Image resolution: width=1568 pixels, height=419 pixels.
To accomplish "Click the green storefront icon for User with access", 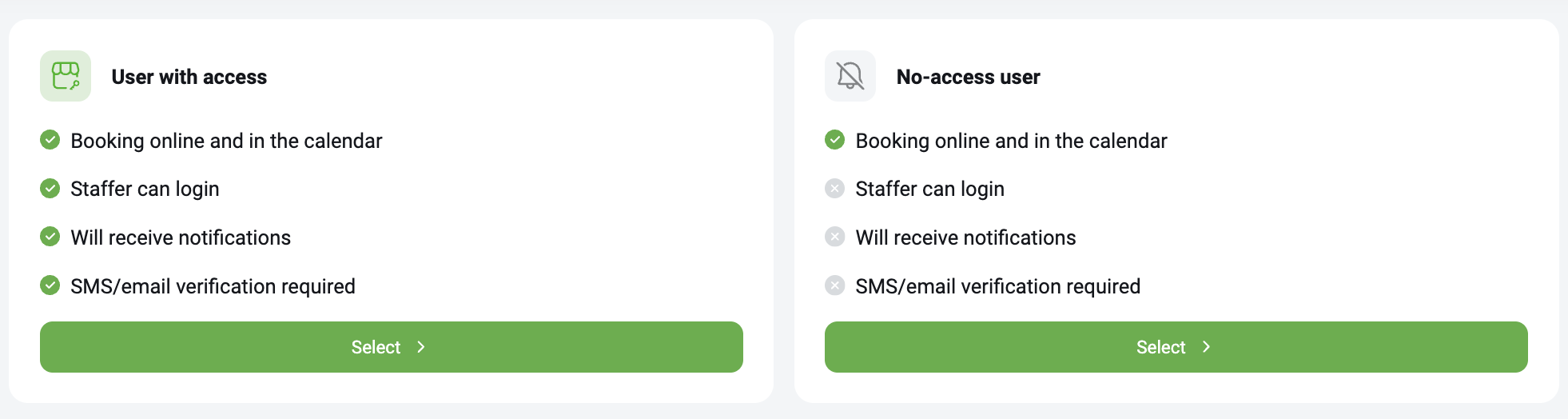I will pos(66,76).
